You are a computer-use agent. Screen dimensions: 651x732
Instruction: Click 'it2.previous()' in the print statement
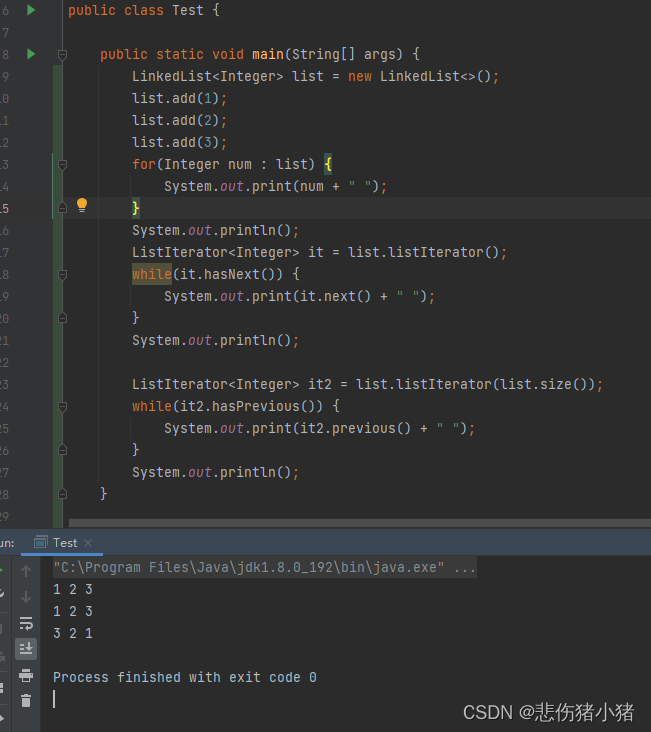[x=355, y=429]
